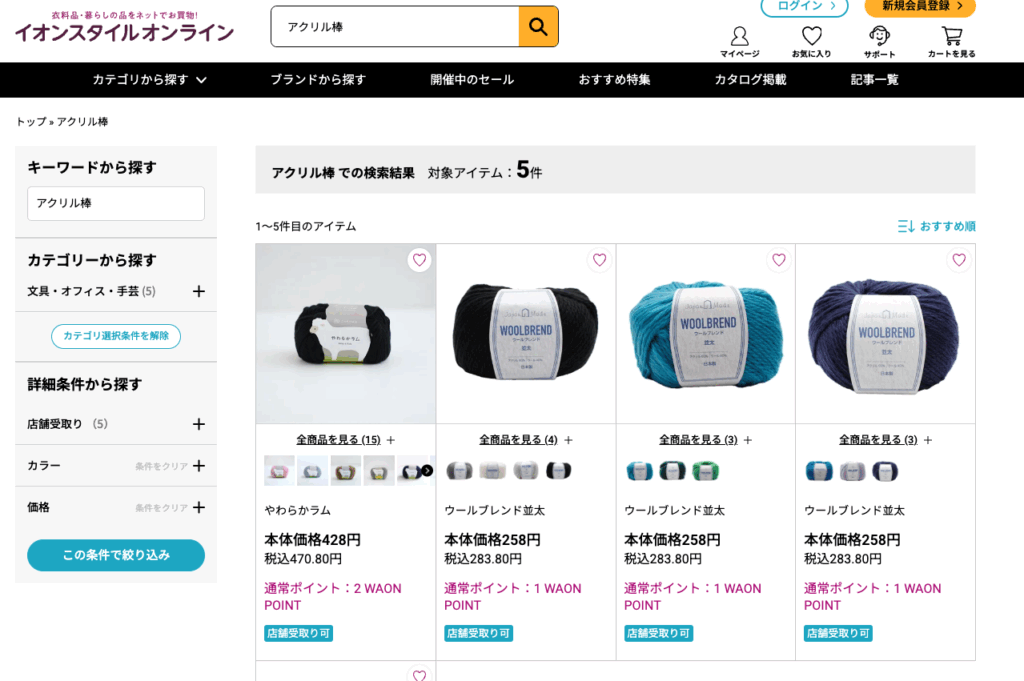This screenshot has width=1024, height=681.
Task: Expand 全商品を見る (3) for the navy yarn
Action: coord(886,440)
